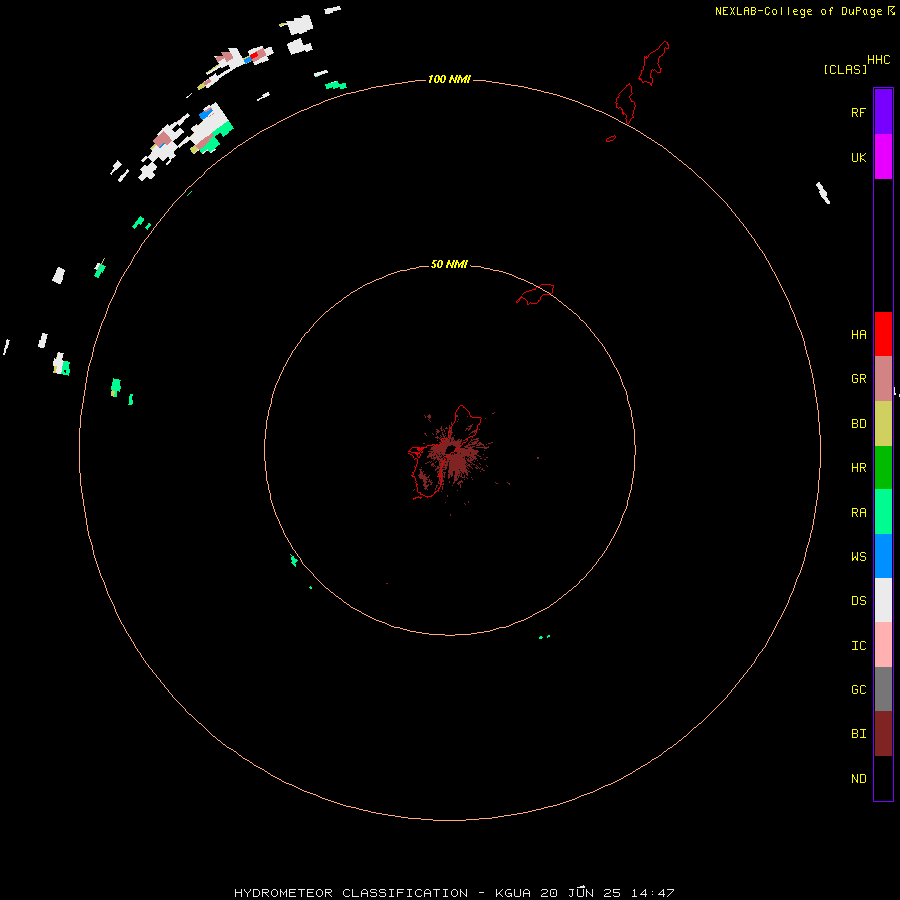Click the WS blue legend swatch
The height and width of the screenshot is (900, 900).
[883, 556]
